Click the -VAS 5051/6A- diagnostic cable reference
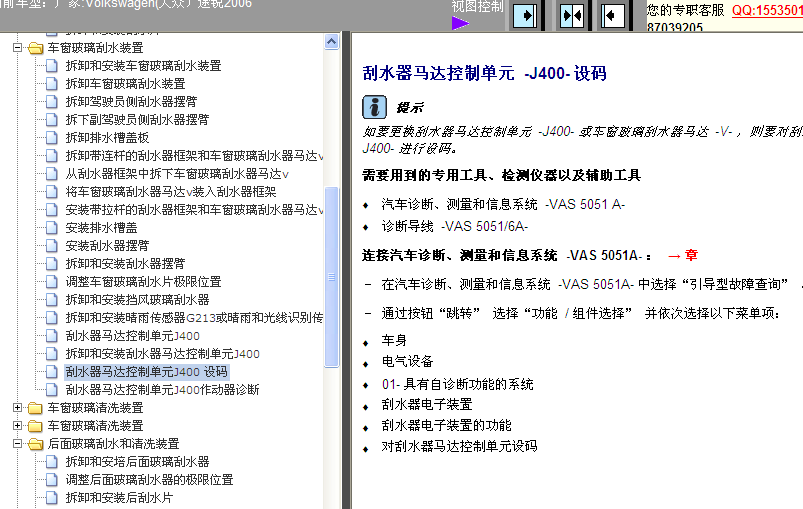Viewport: 803px width, 509px height. pos(484,226)
